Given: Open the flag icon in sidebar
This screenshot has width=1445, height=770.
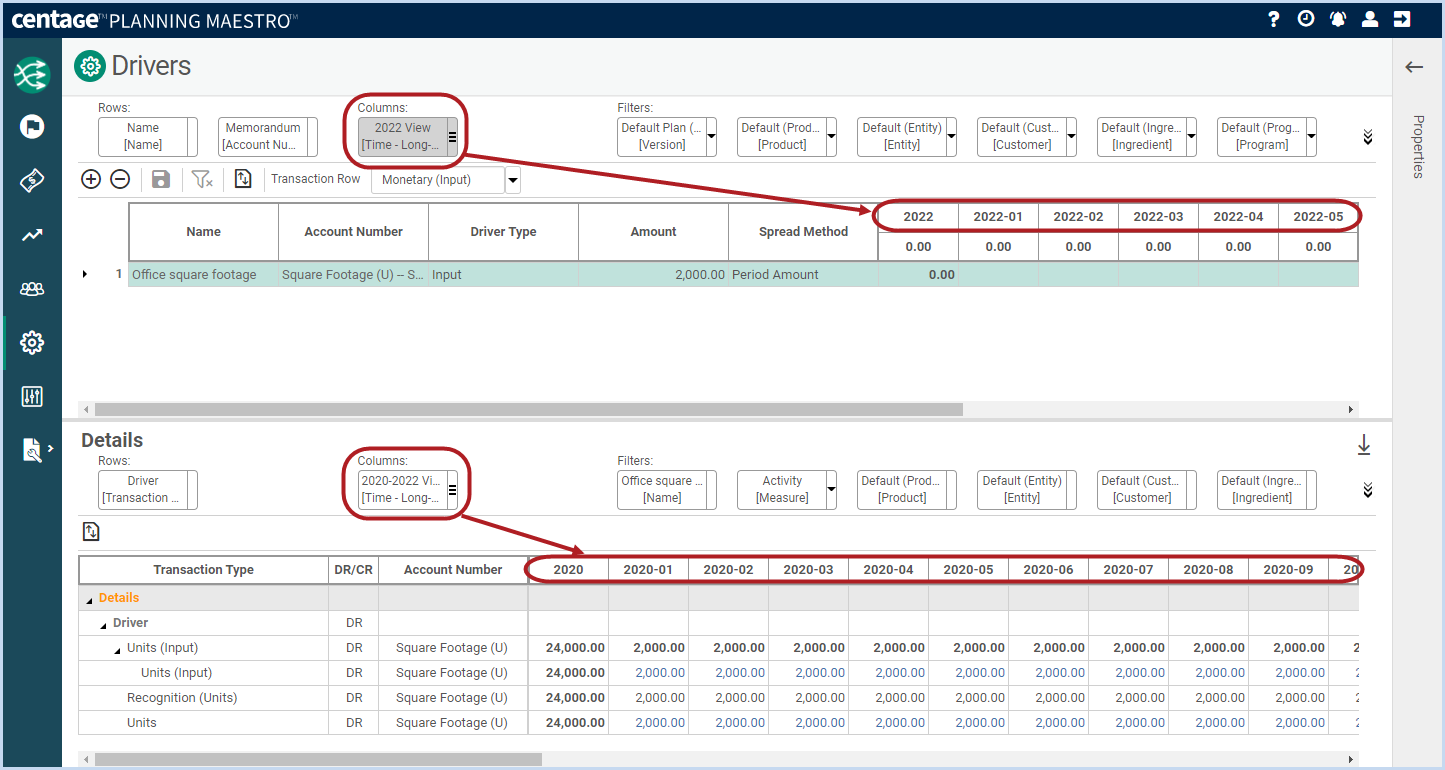Looking at the screenshot, I should click(x=32, y=127).
